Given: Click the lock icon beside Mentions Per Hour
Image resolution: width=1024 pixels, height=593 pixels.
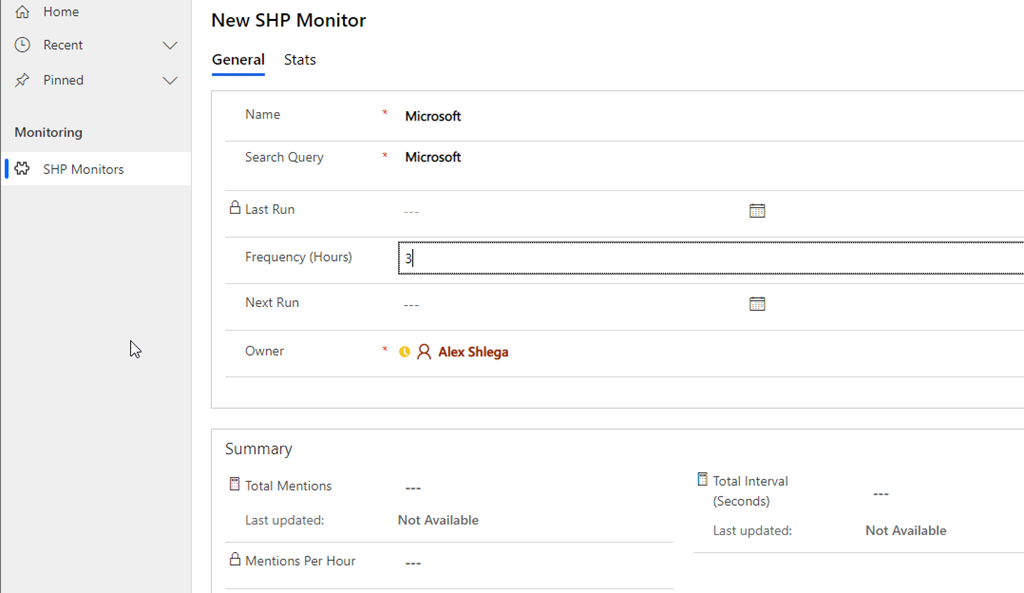Looking at the screenshot, I should click(x=235, y=559).
